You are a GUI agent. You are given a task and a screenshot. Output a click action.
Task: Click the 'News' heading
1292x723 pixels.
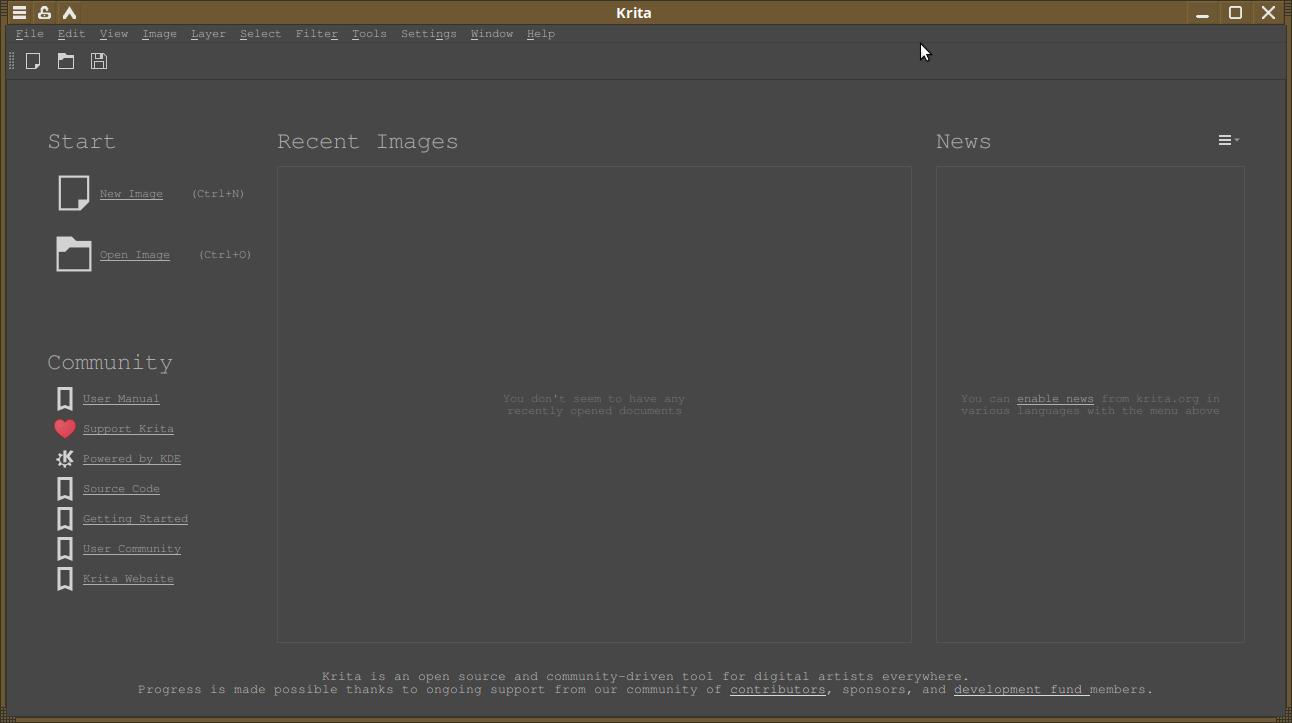pyautogui.click(x=964, y=142)
